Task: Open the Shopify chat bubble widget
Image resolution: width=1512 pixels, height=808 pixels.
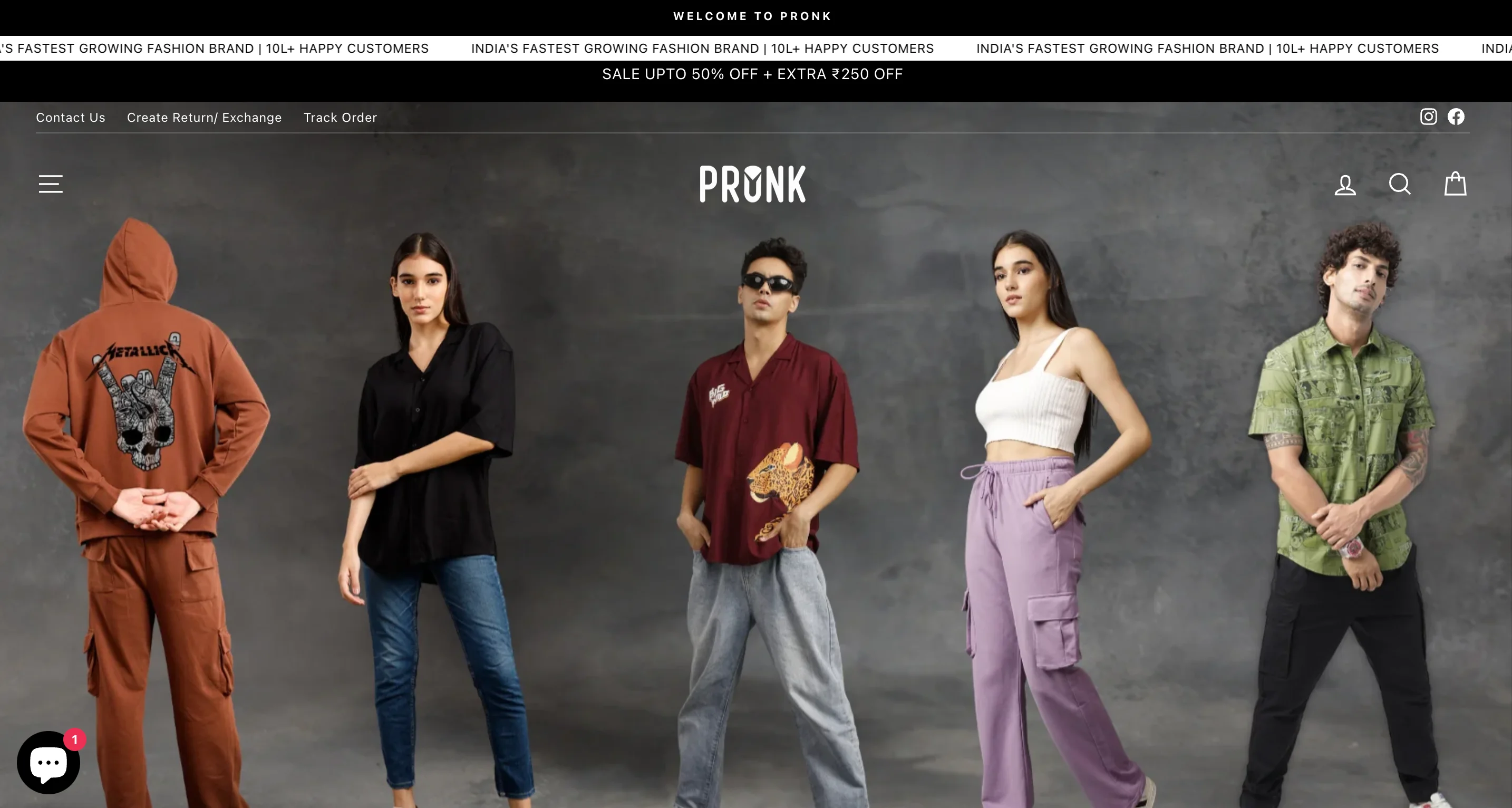Action: [x=48, y=762]
